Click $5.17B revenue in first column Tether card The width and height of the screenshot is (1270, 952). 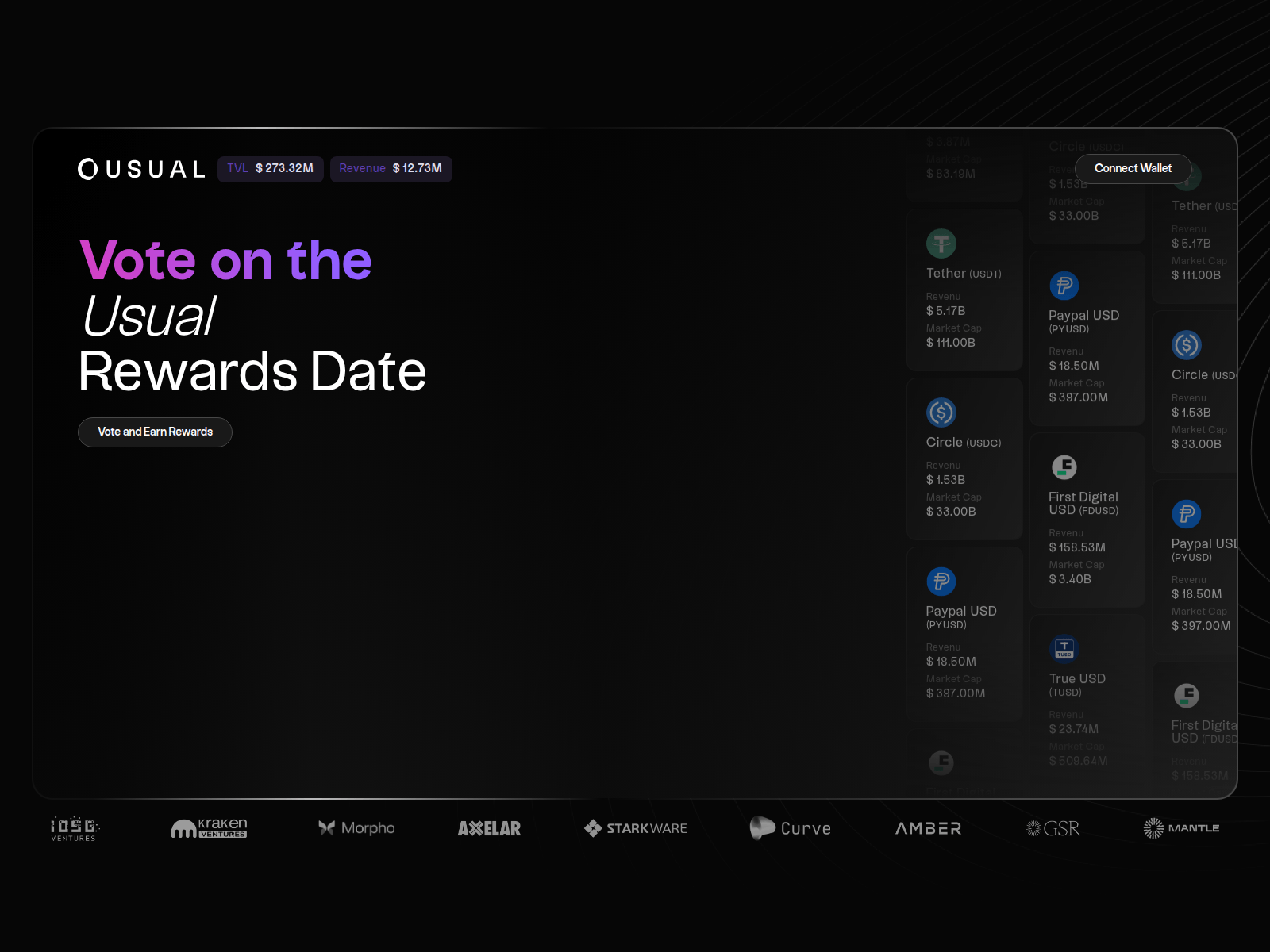click(946, 311)
